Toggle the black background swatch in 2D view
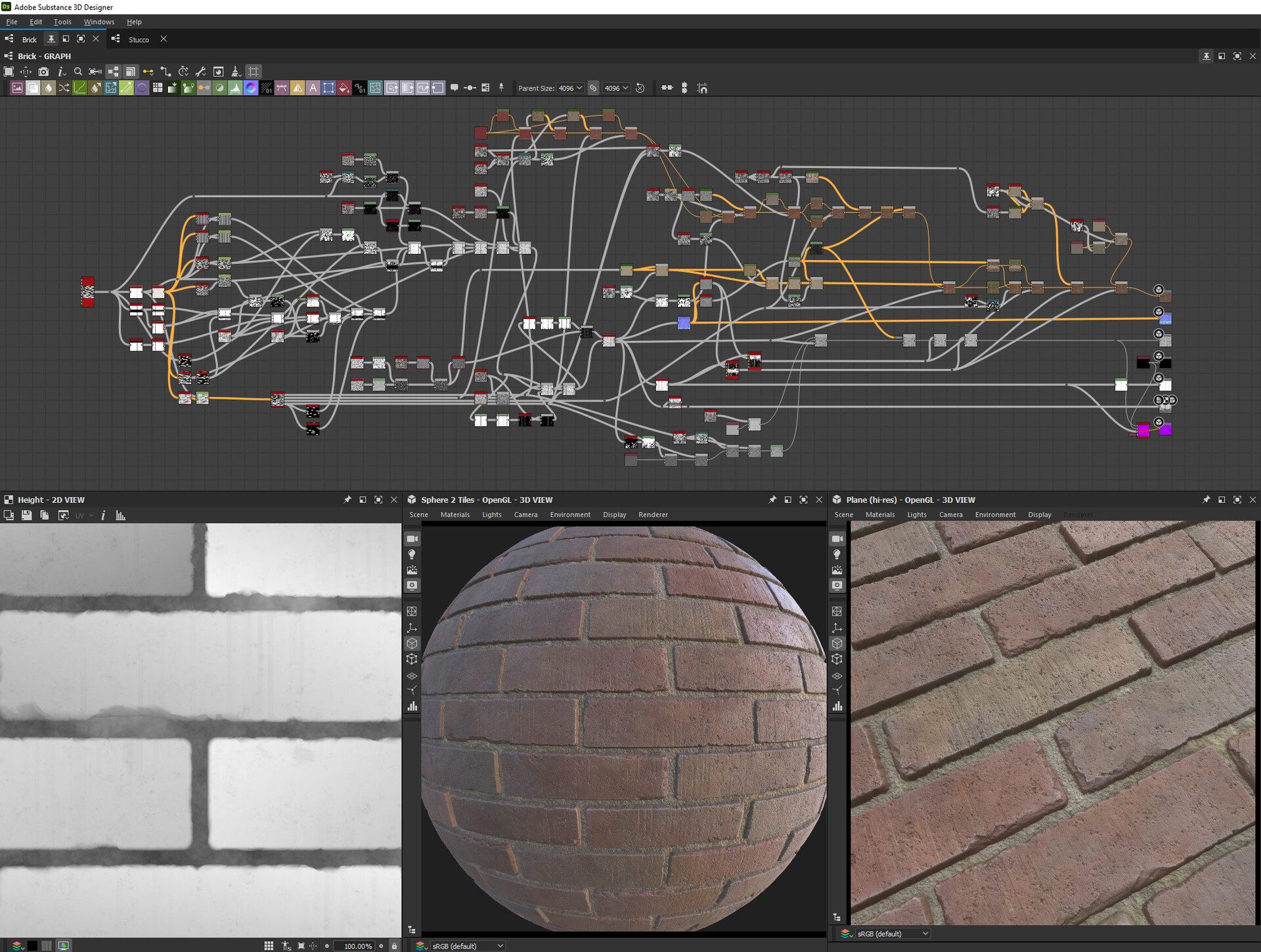1261x952 pixels. point(32,946)
